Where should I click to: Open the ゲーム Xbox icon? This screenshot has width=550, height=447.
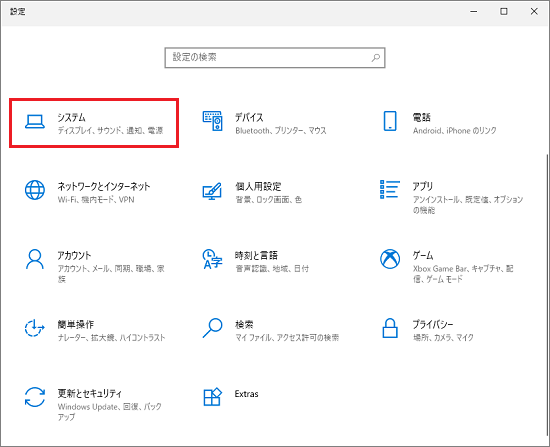(x=390, y=259)
